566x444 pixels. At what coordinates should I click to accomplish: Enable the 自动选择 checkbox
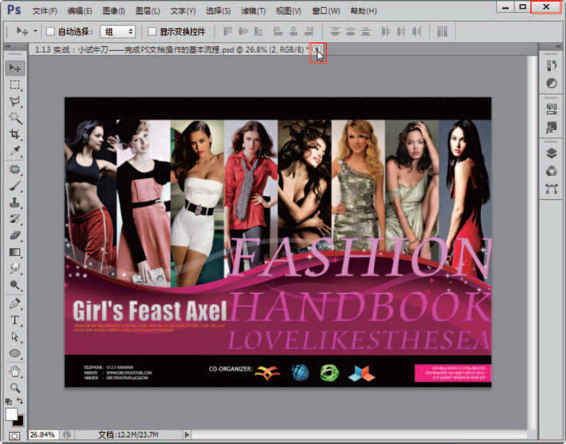coord(50,32)
